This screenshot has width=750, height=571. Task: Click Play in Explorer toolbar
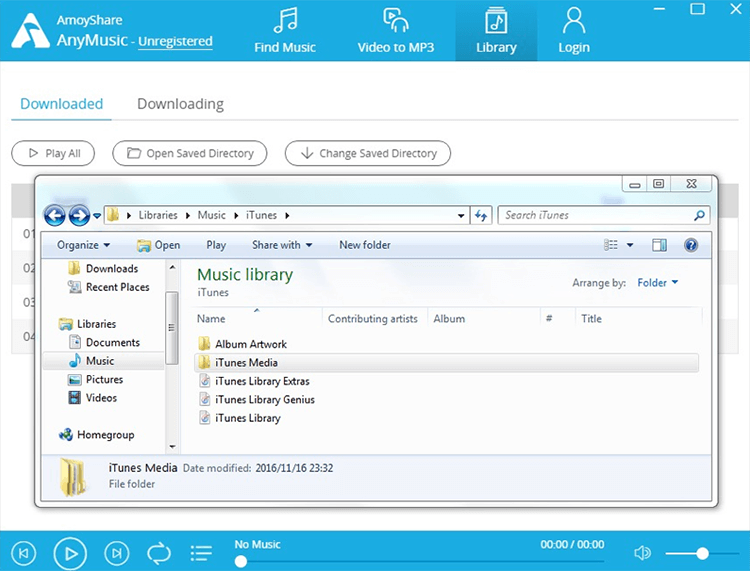(216, 245)
